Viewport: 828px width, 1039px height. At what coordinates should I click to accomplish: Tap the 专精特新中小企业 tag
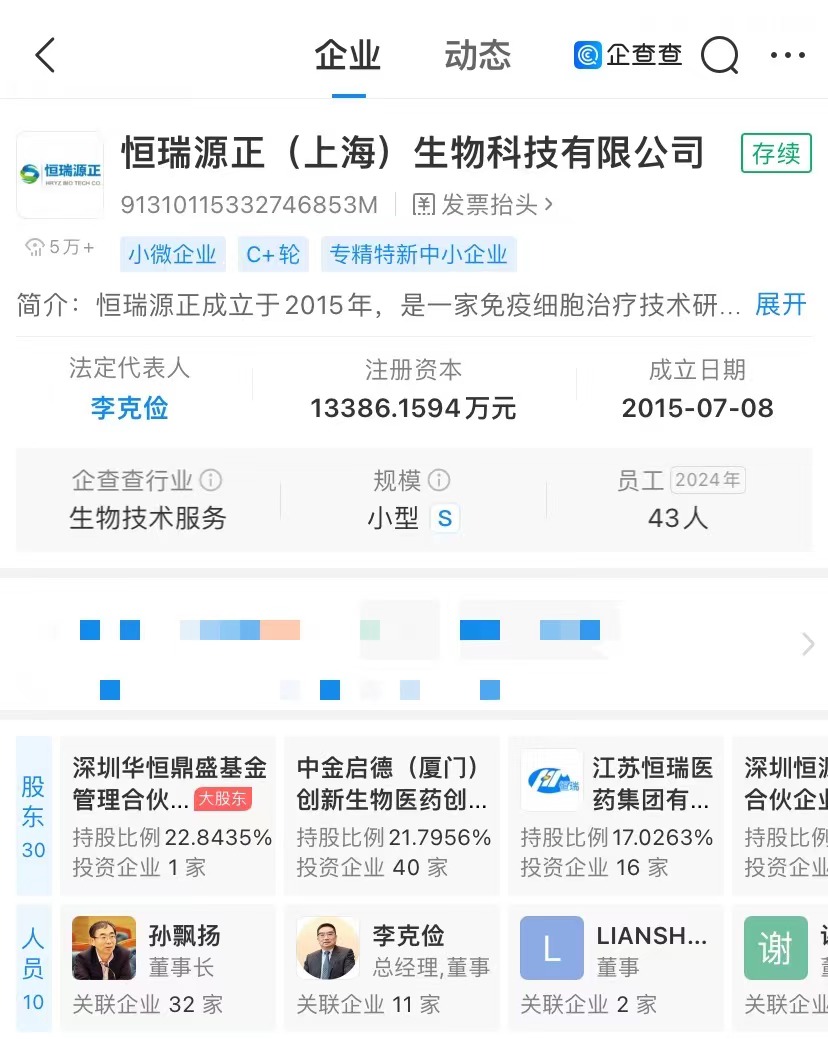(419, 254)
